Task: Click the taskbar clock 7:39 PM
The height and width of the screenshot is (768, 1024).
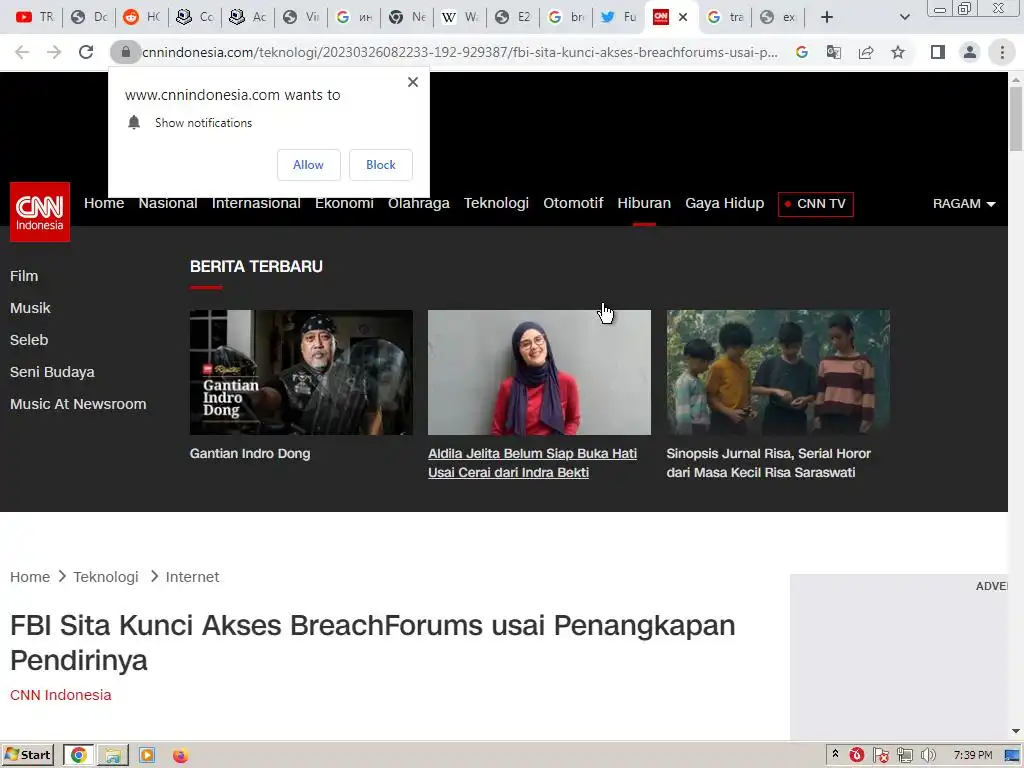Action: [x=972, y=756]
